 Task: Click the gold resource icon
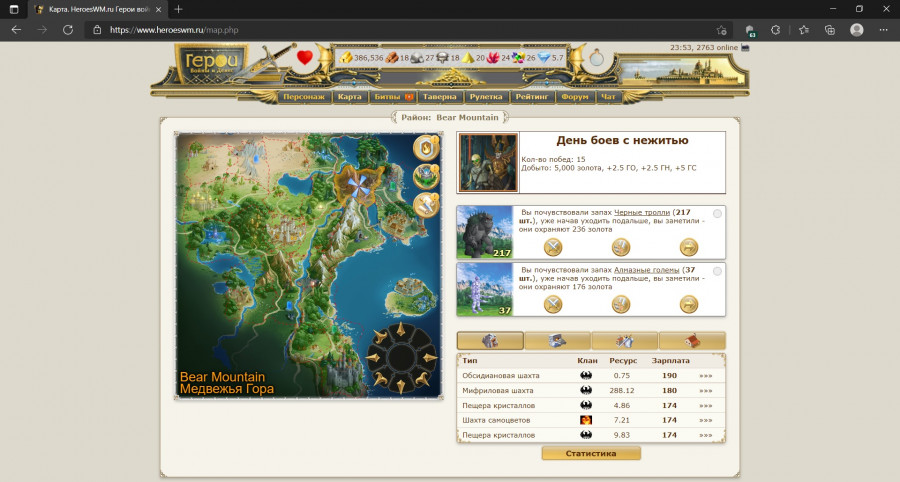click(x=346, y=57)
